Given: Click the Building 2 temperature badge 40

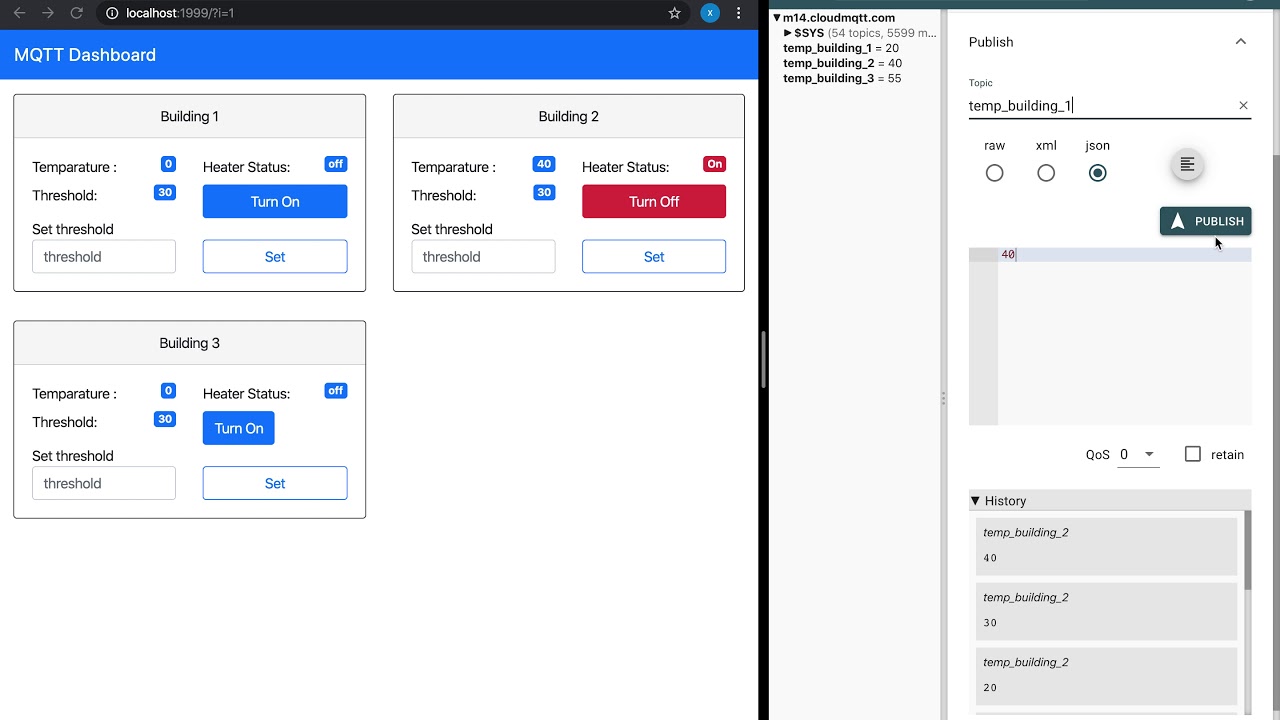Looking at the screenshot, I should (x=544, y=164).
